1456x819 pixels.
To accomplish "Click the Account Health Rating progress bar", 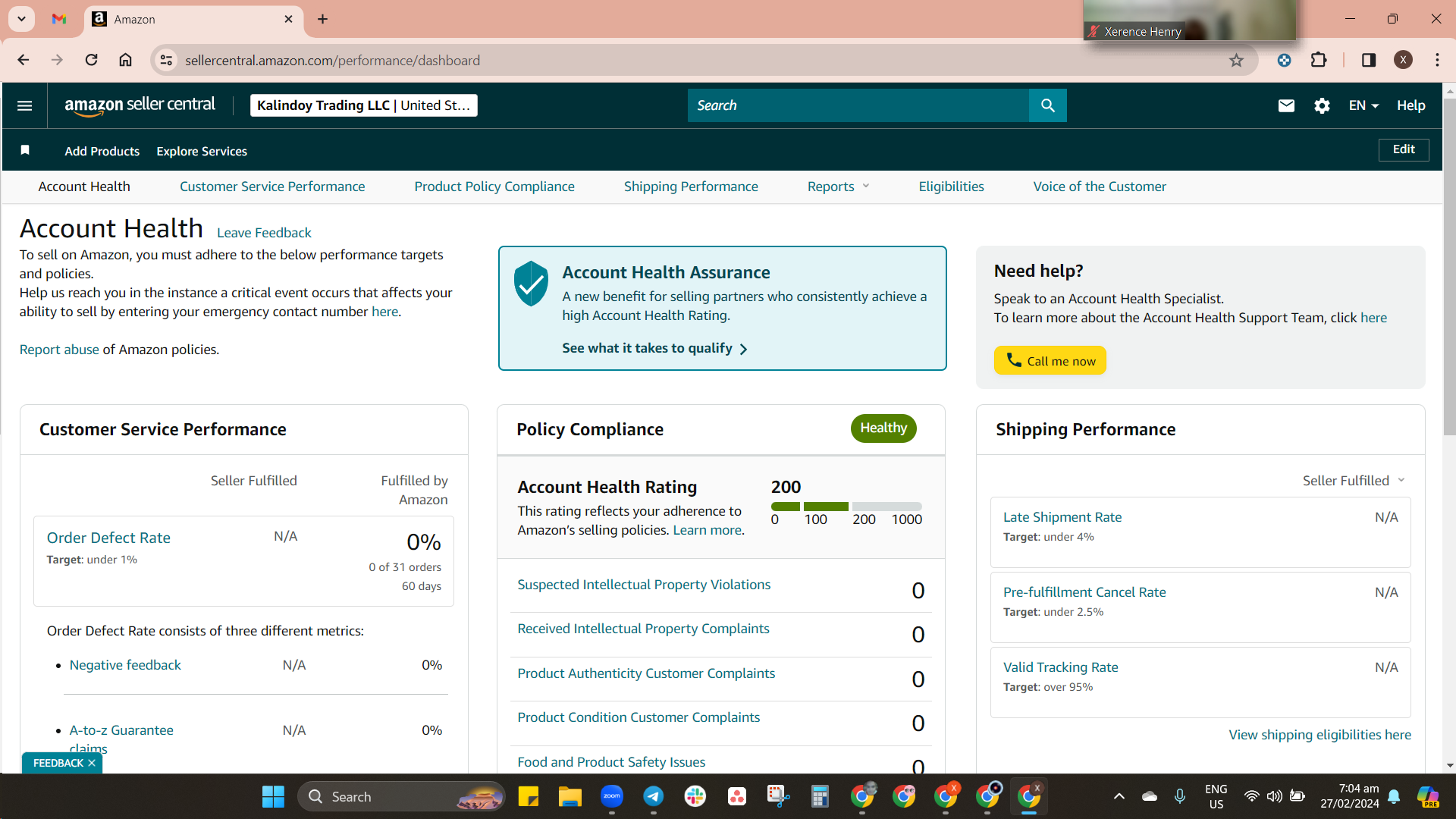I will coord(846,506).
